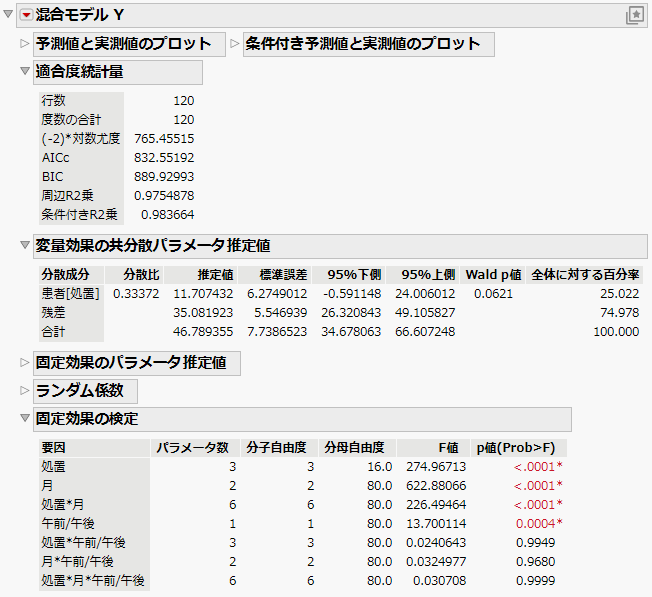Select the BIC value 889.92993
This screenshot has height=597, width=652.
(x=164, y=177)
